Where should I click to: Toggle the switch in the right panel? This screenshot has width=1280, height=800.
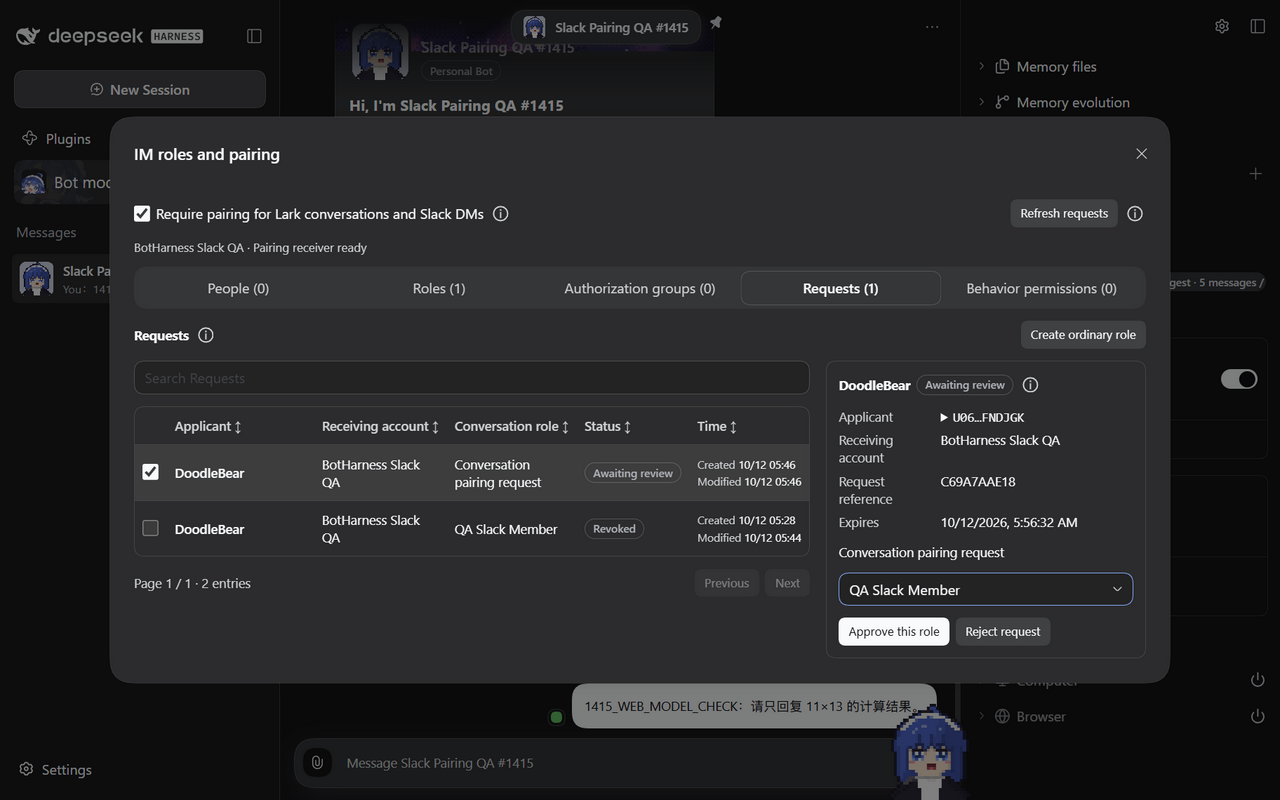pos(1239,379)
